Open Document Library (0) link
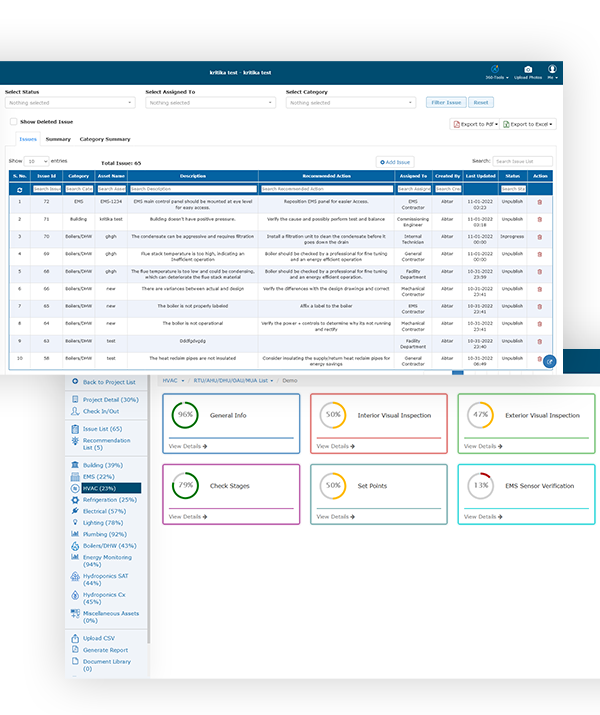Image resolution: width=600 pixels, height=715 pixels. tap(107, 665)
